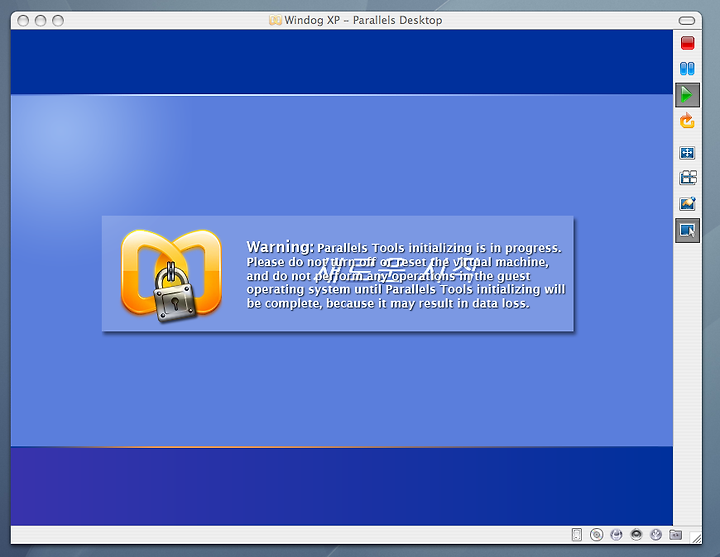Click the hard disk status icon
This screenshot has height=557, width=720.
point(577,535)
